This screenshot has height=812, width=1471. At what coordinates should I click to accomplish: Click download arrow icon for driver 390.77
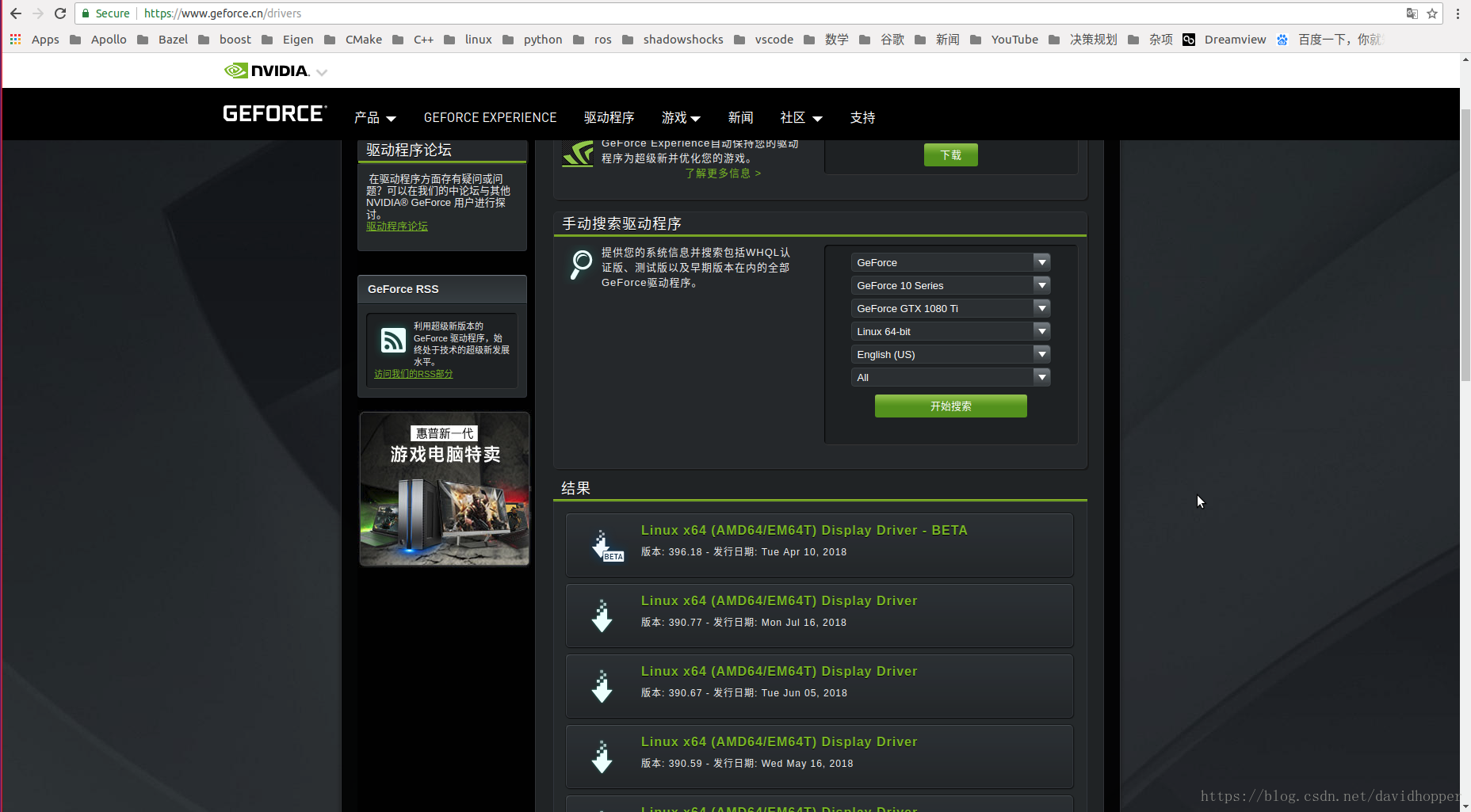tap(602, 616)
